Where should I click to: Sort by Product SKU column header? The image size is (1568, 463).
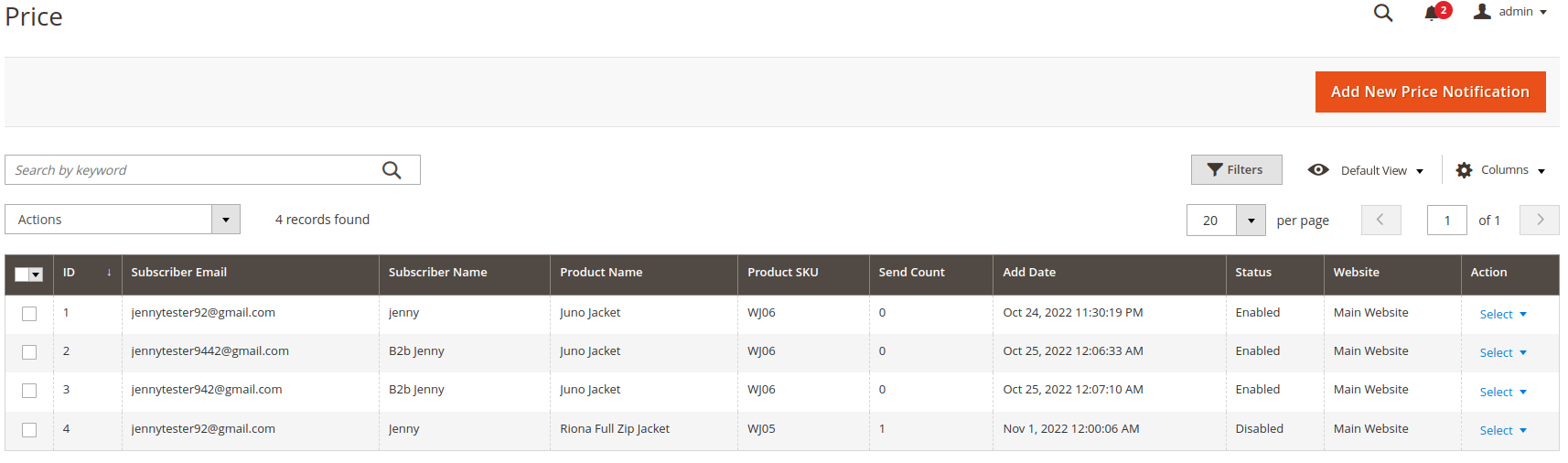pyautogui.click(x=803, y=273)
